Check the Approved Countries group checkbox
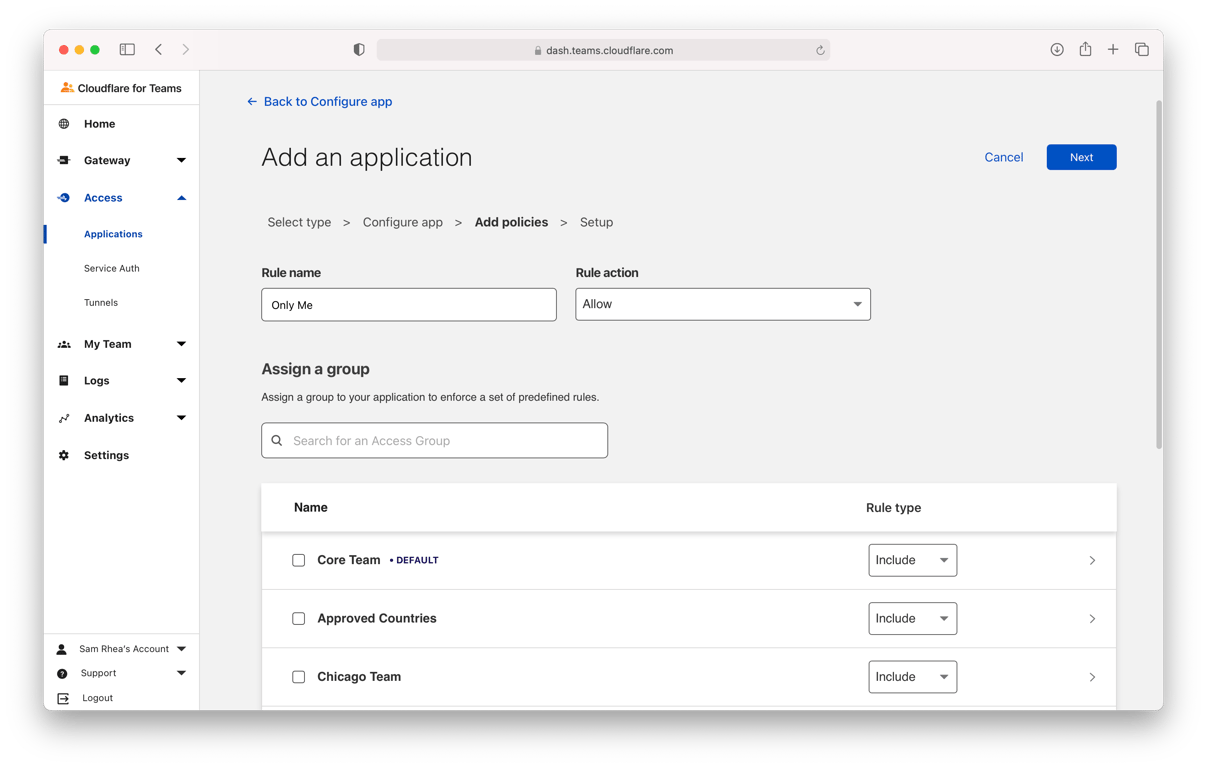This screenshot has width=1207, height=768. pyautogui.click(x=298, y=619)
